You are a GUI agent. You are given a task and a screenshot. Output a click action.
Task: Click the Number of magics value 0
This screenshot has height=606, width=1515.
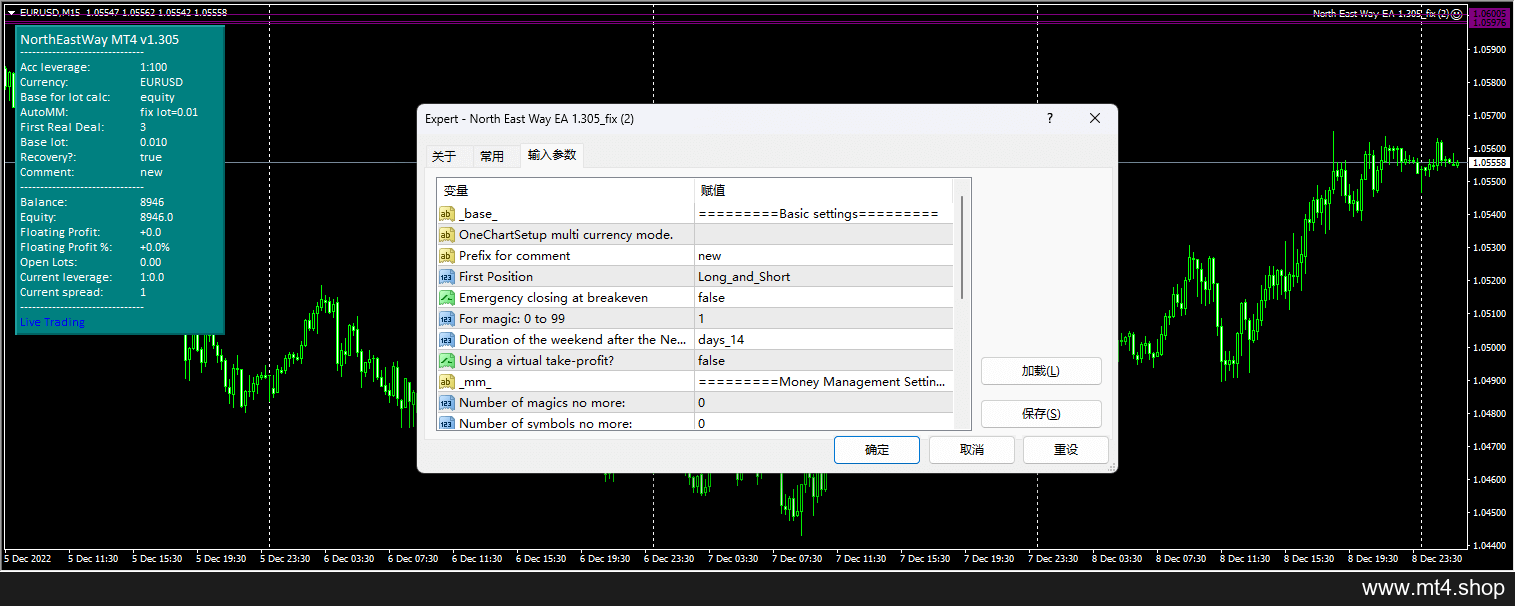[824, 403]
